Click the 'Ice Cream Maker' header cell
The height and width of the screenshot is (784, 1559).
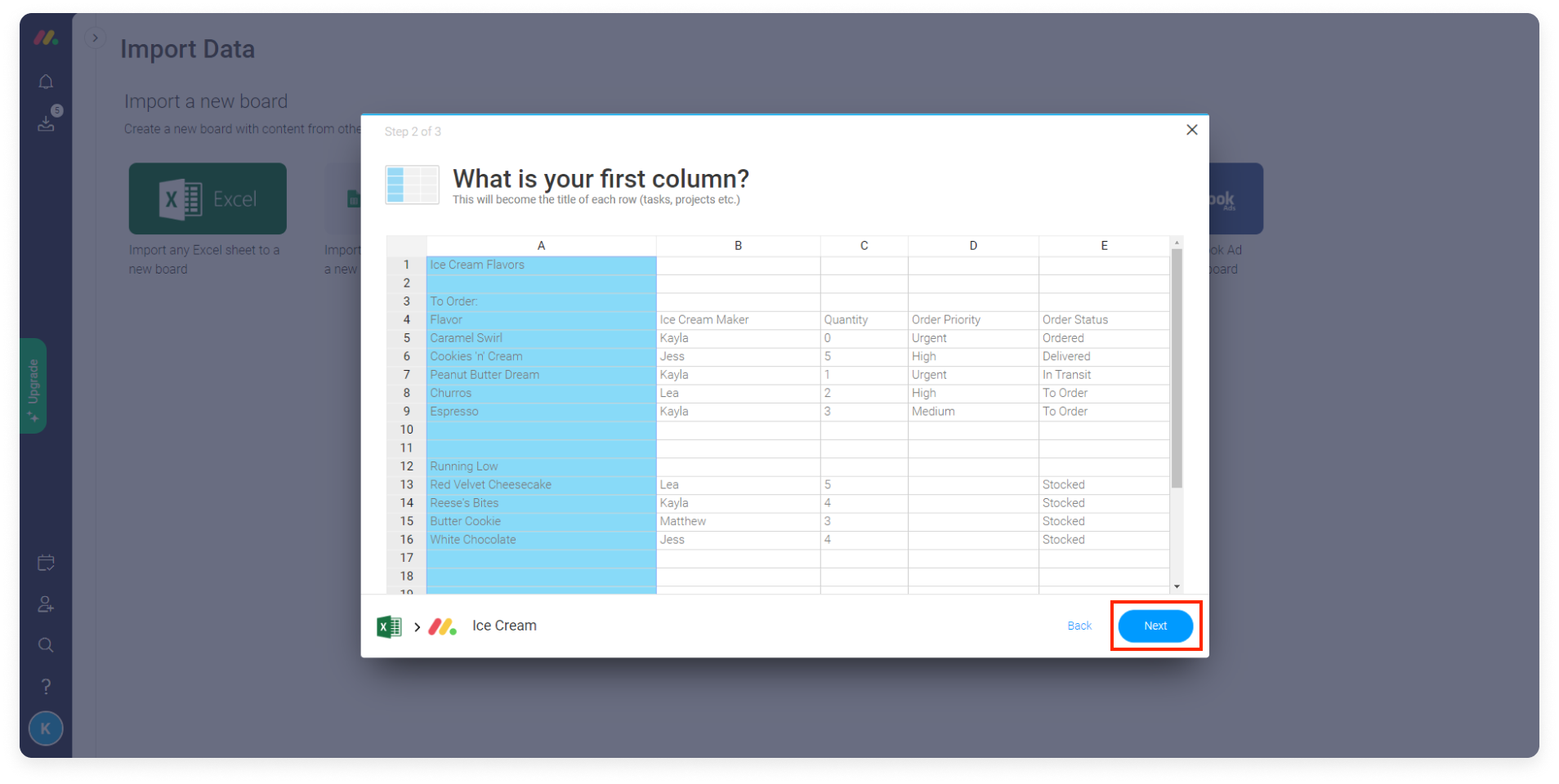(x=738, y=320)
